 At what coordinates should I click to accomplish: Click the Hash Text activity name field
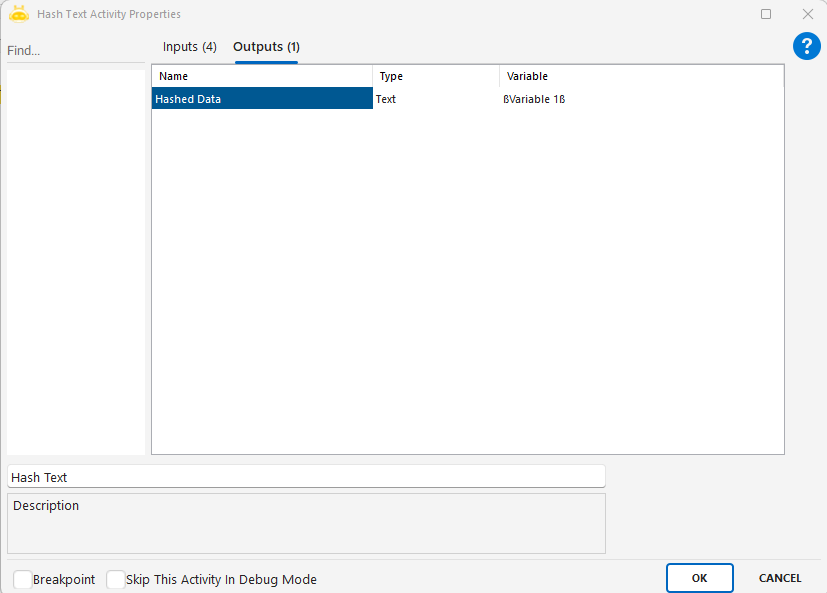tap(306, 477)
